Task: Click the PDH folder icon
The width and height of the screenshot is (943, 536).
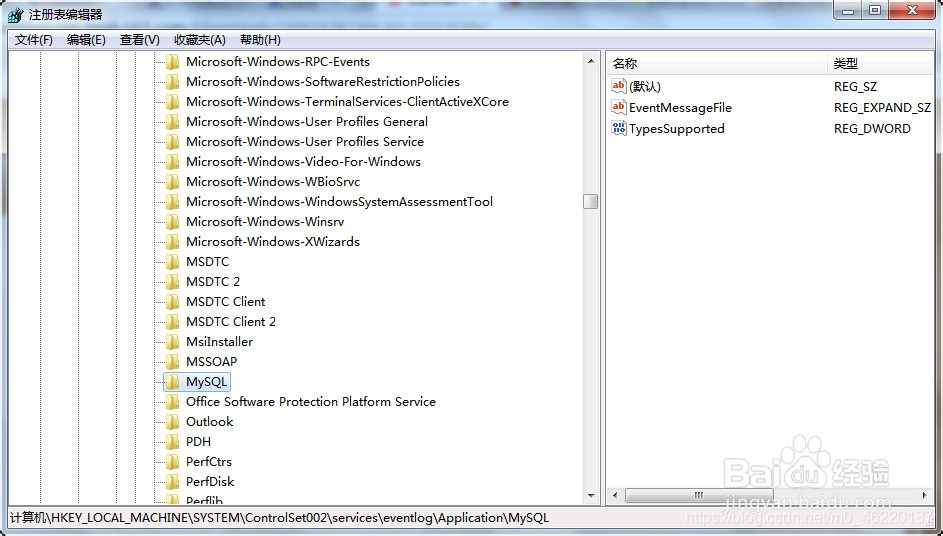Action: [173, 442]
